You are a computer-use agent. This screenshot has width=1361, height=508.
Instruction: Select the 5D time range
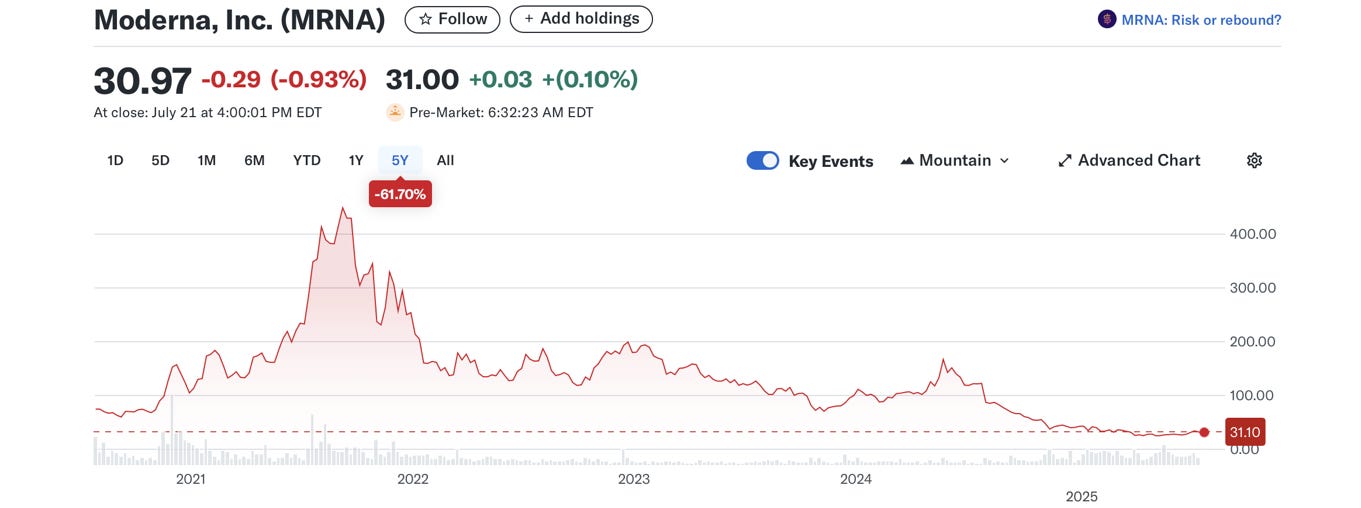click(x=160, y=160)
